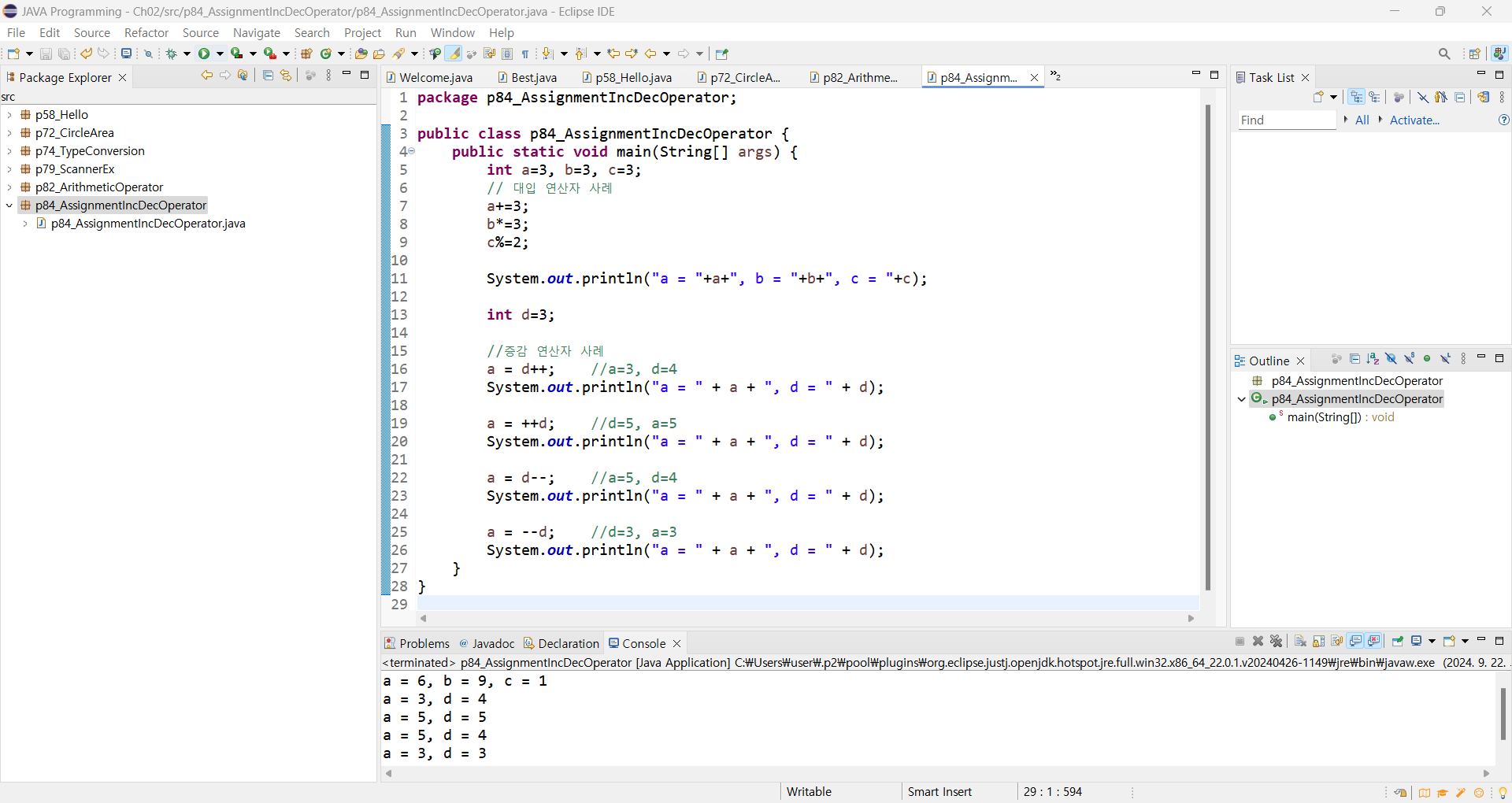
Task: Click the Open Perspective icon
Action: coord(1475,54)
